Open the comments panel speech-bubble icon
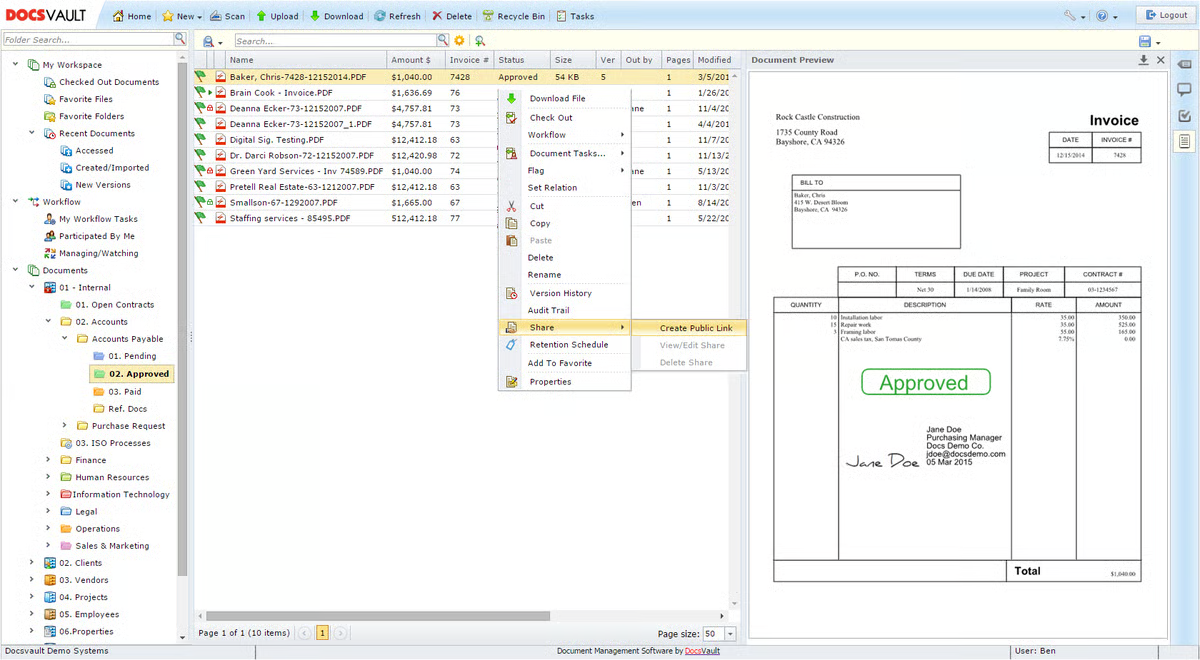 [1184, 89]
